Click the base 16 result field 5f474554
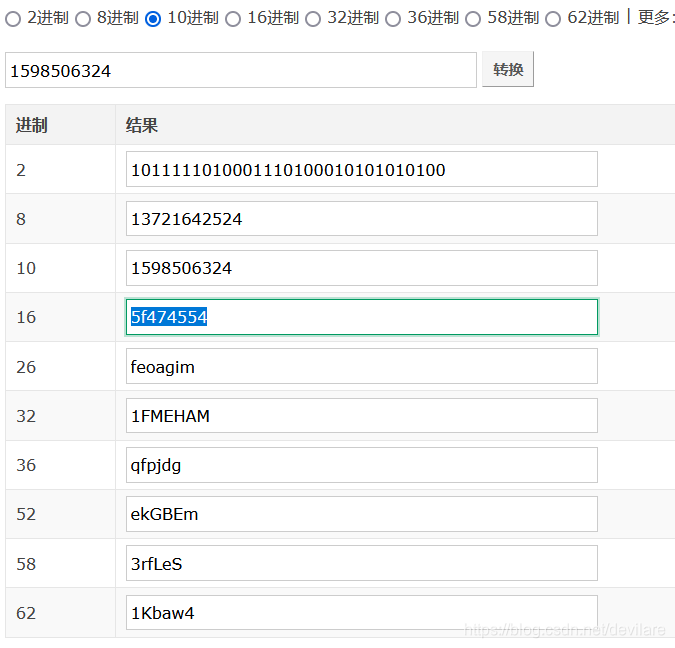This screenshot has height=648, width=675. click(362, 317)
